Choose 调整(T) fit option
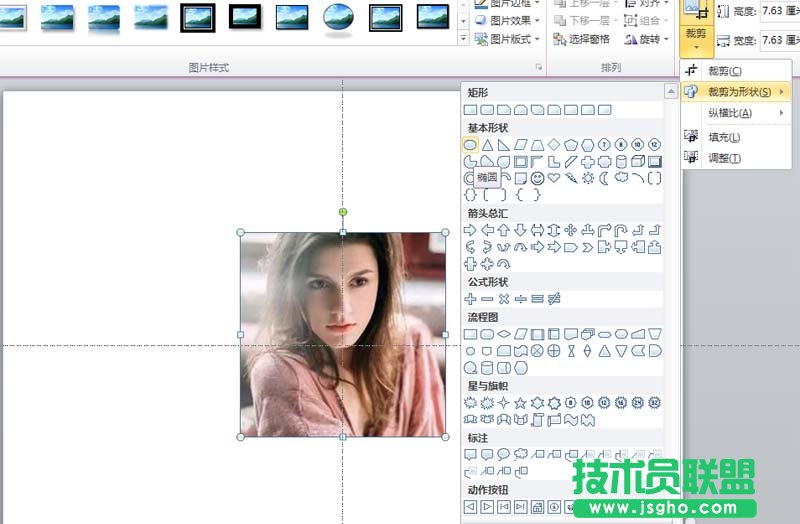The height and width of the screenshot is (524, 800). coord(724,158)
